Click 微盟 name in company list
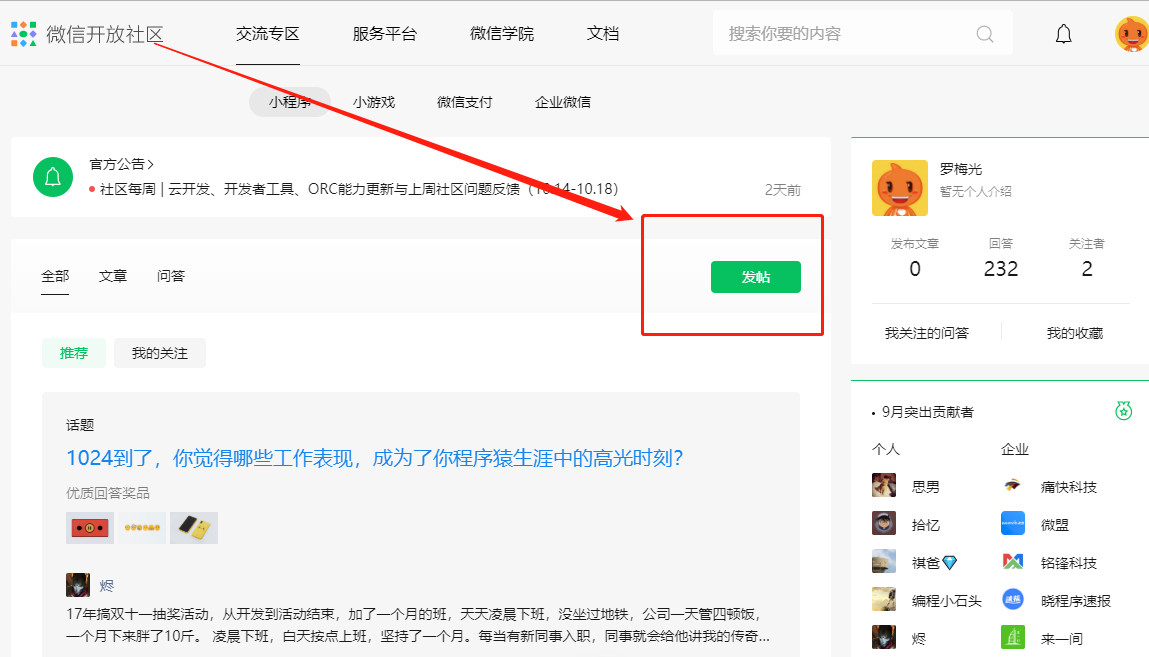Image resolution: width=1149 pixels, height=657 pixels. [x=1055, y=524]
